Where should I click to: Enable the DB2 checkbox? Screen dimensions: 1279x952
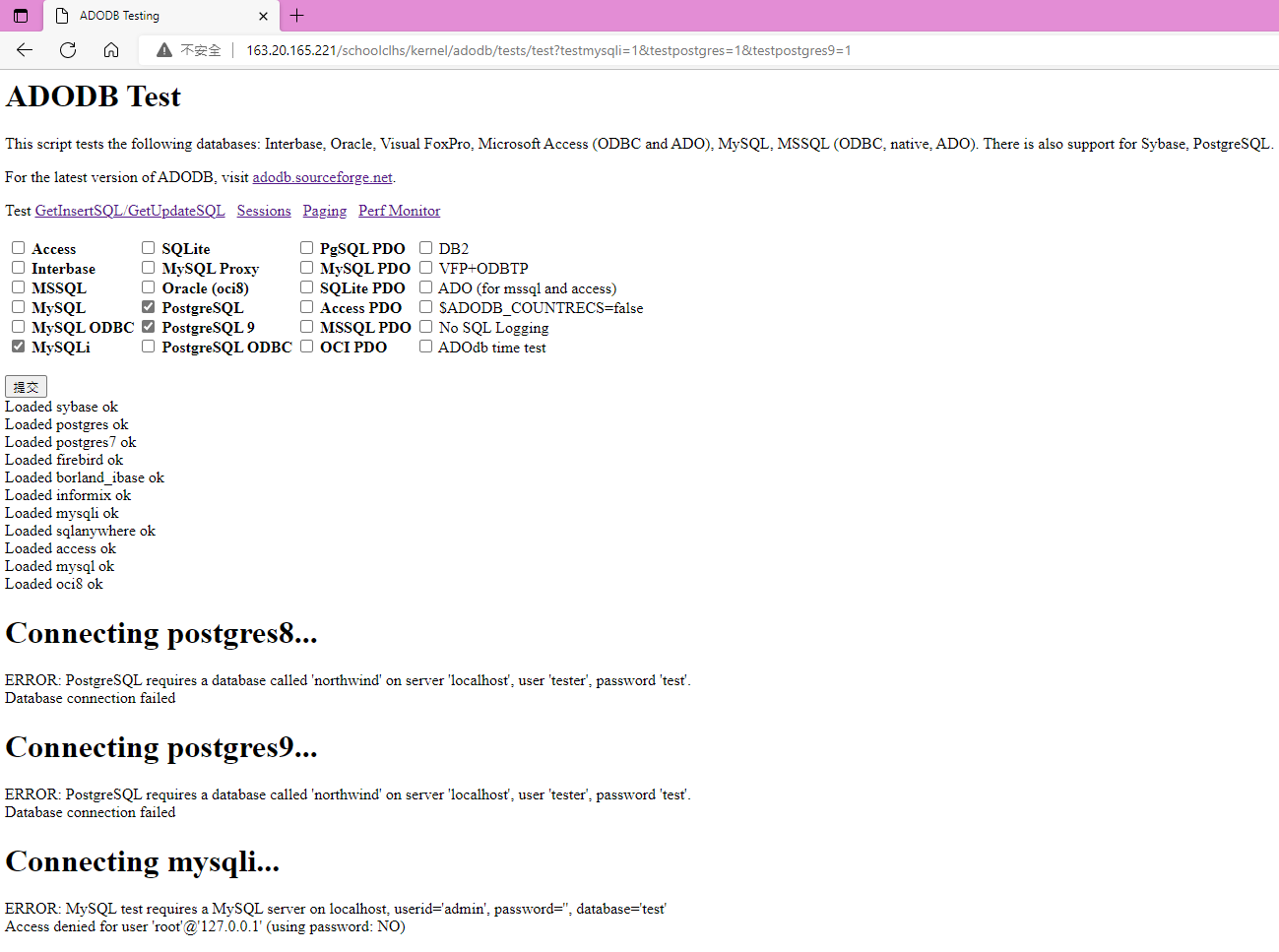tap(426, 248)
